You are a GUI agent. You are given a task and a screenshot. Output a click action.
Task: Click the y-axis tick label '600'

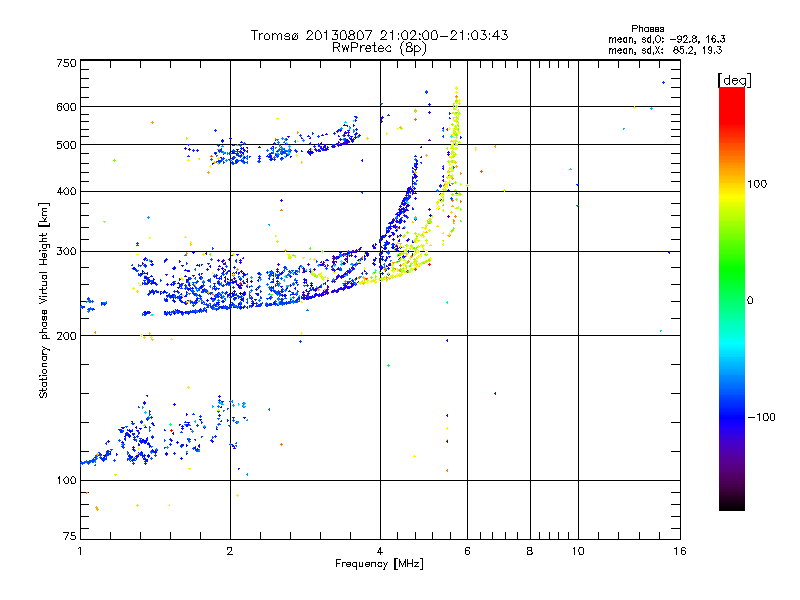[x=66, y=107]
